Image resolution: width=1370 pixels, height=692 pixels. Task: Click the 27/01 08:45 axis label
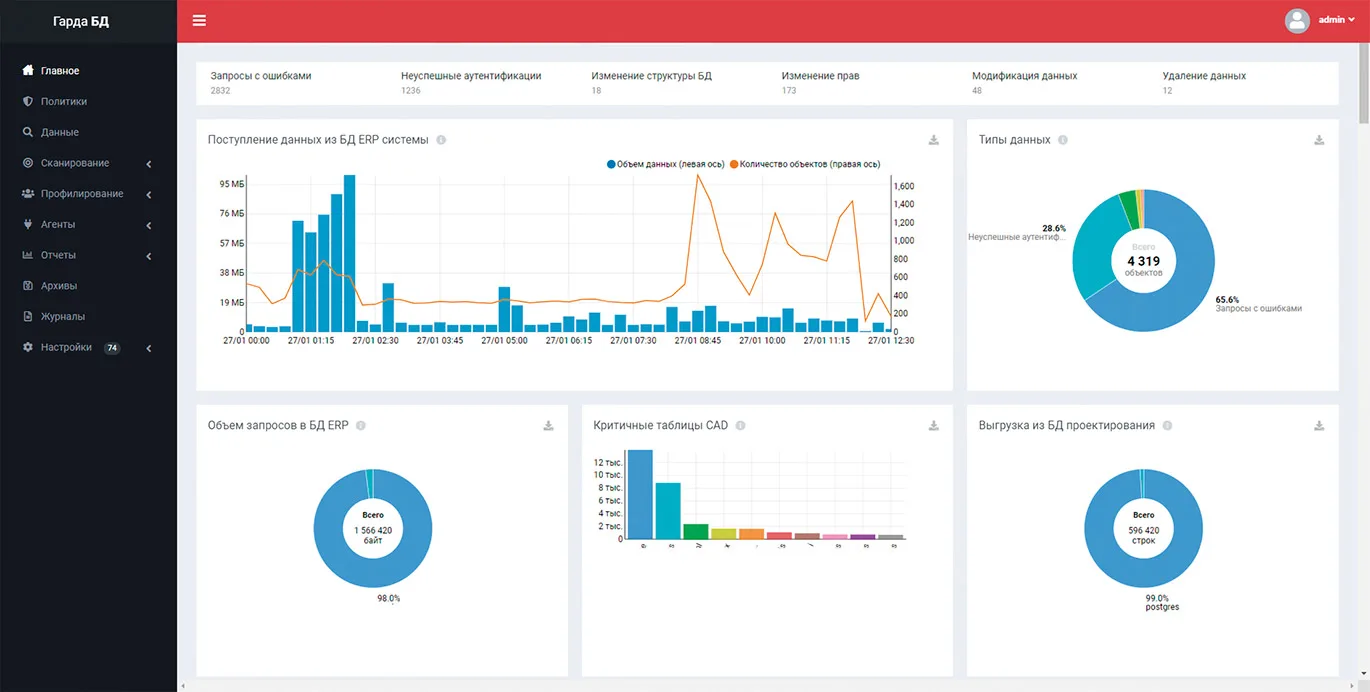(x=697, y=340)
